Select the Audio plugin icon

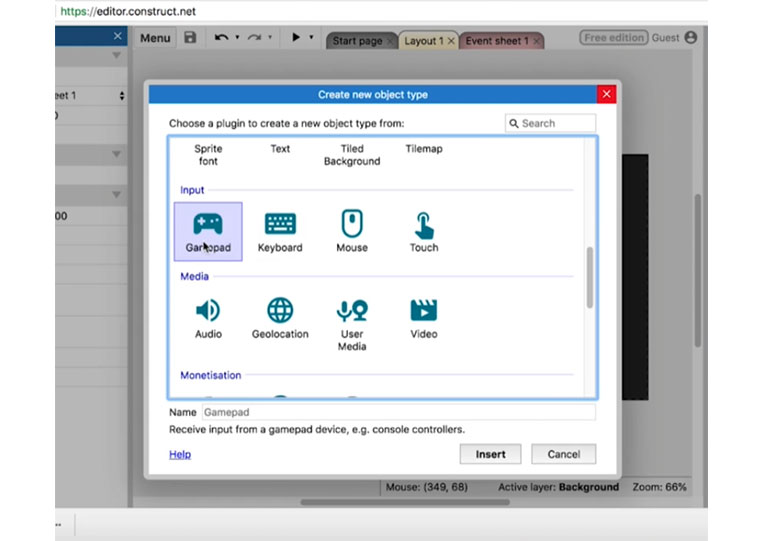coord(208,318)
